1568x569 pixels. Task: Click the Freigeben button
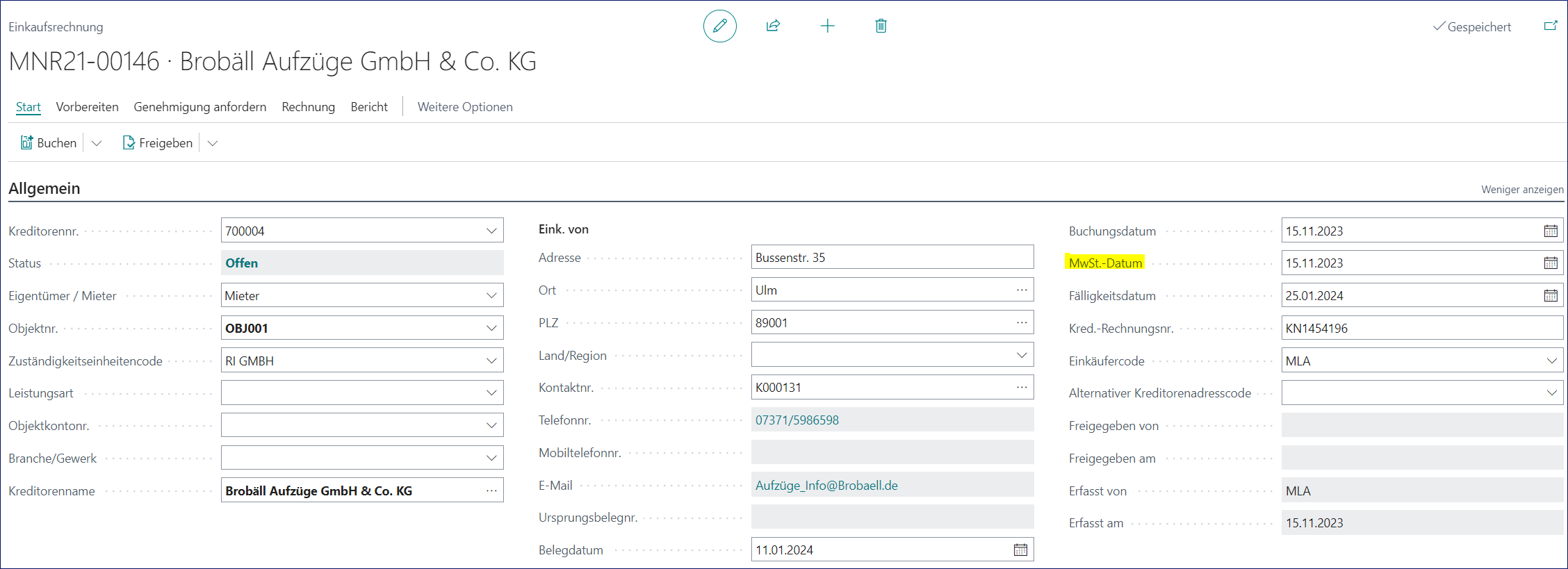158,143
